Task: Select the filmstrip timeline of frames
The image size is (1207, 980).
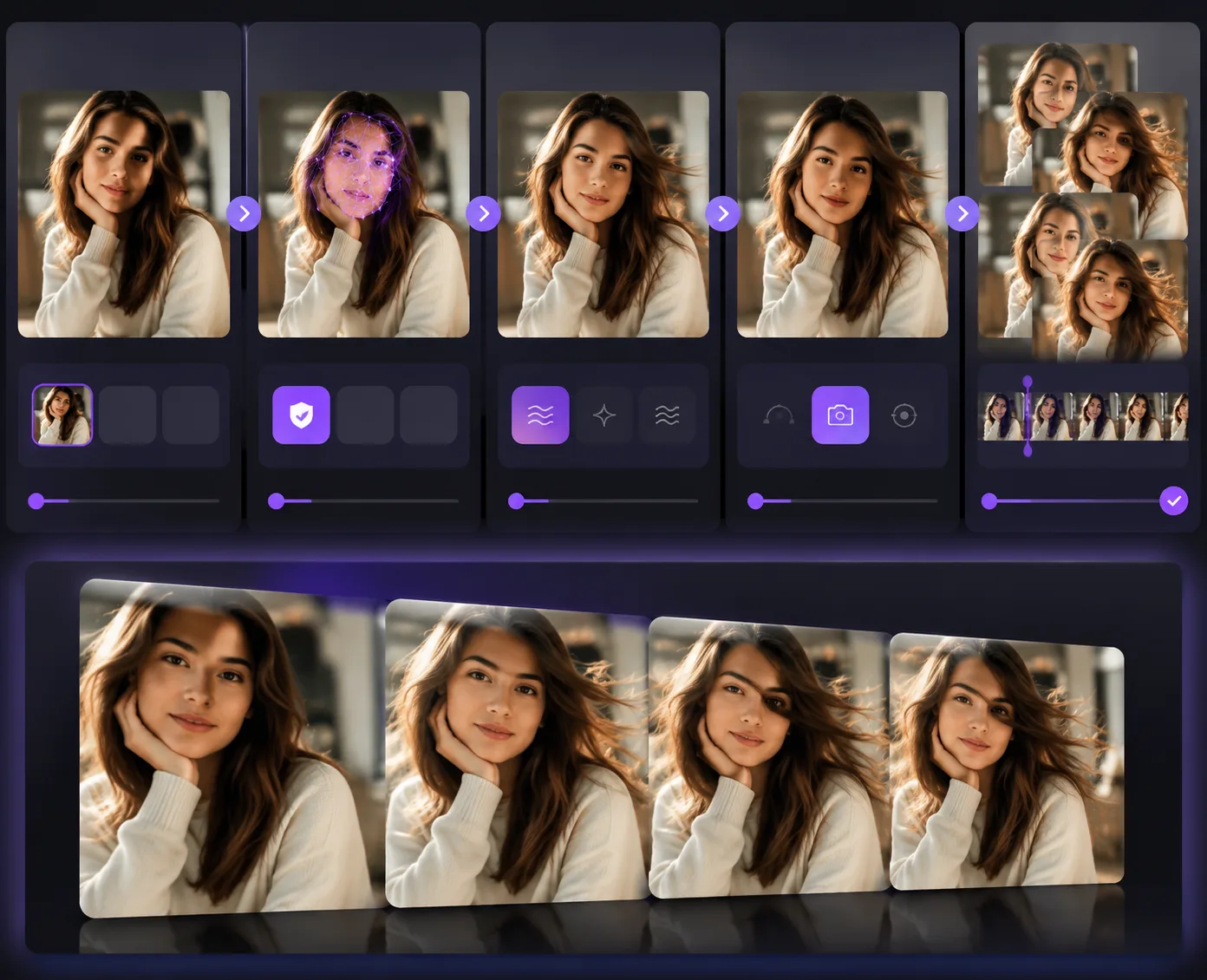Action: tap(1084, 416)
